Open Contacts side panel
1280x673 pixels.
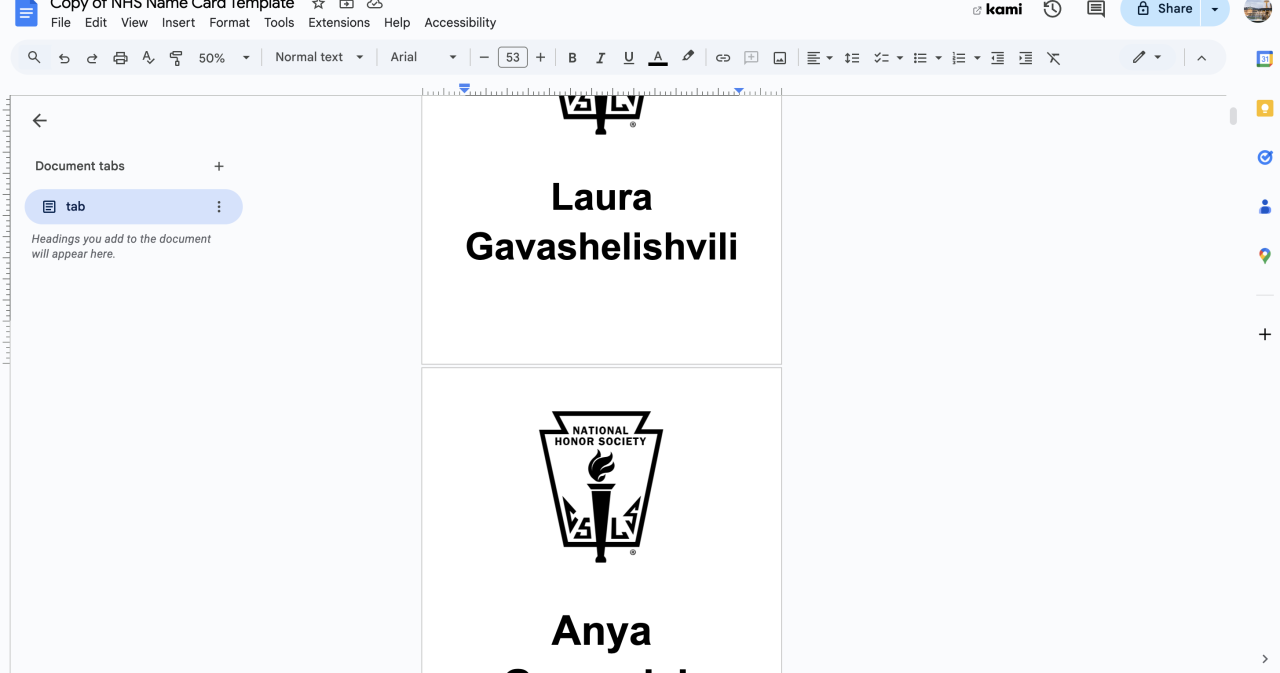[x=1265, y=207]
